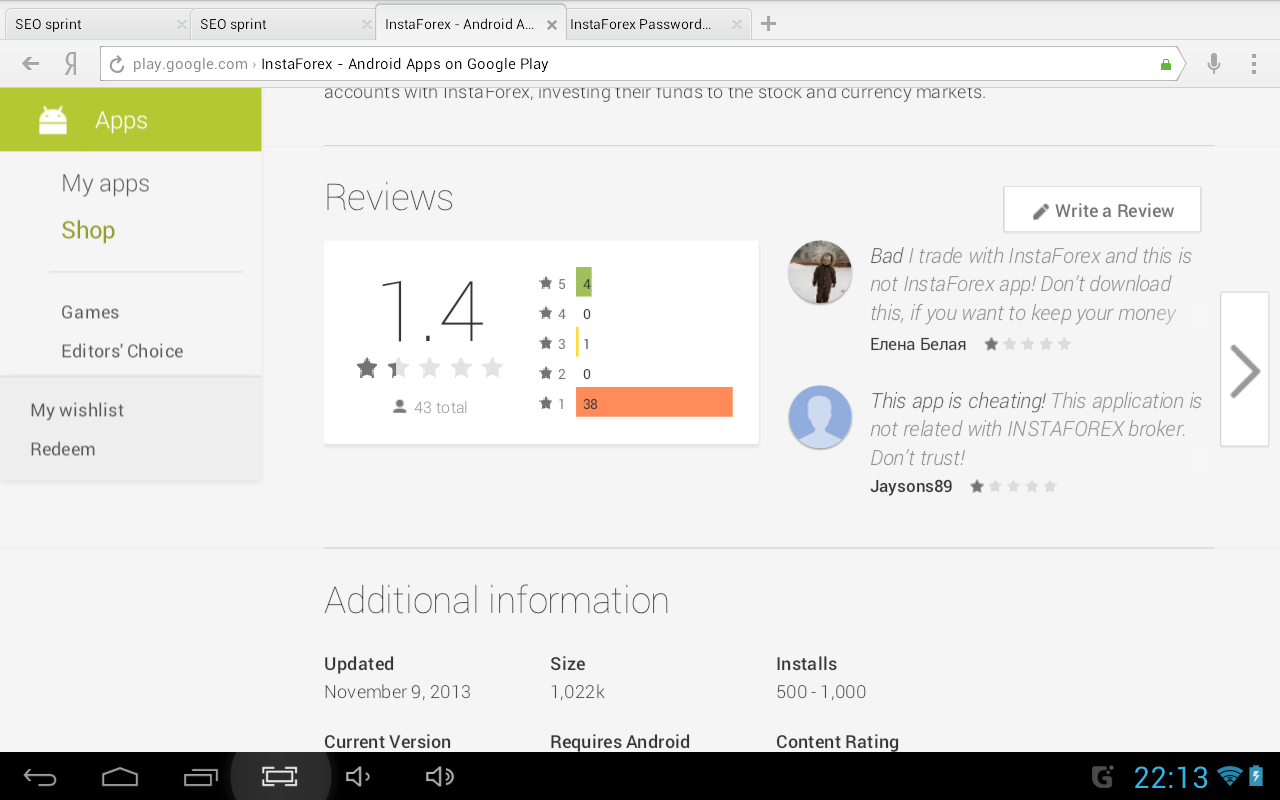Click 'November 9, 2013' updated date
Viewport: 1280px width, 800px height.
397,692
